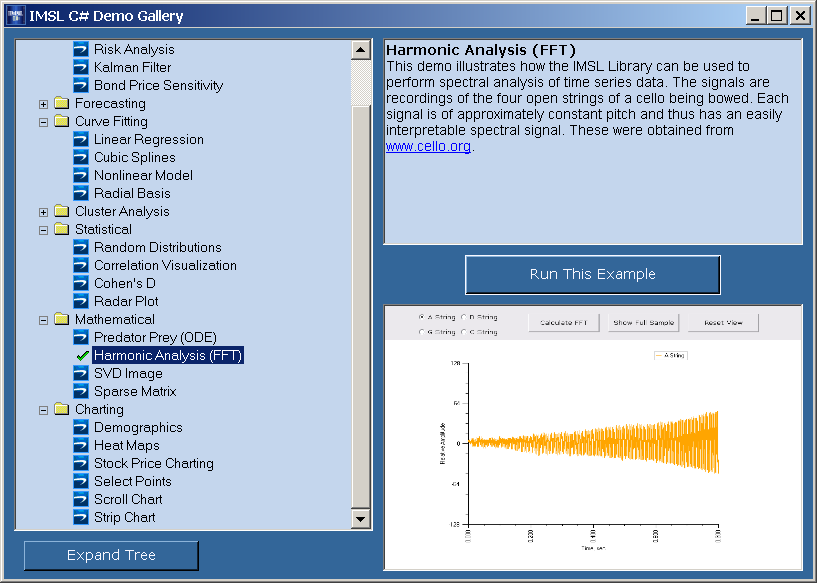
Task: Click the SVD Image demo icon
Action: pos(81,373)
